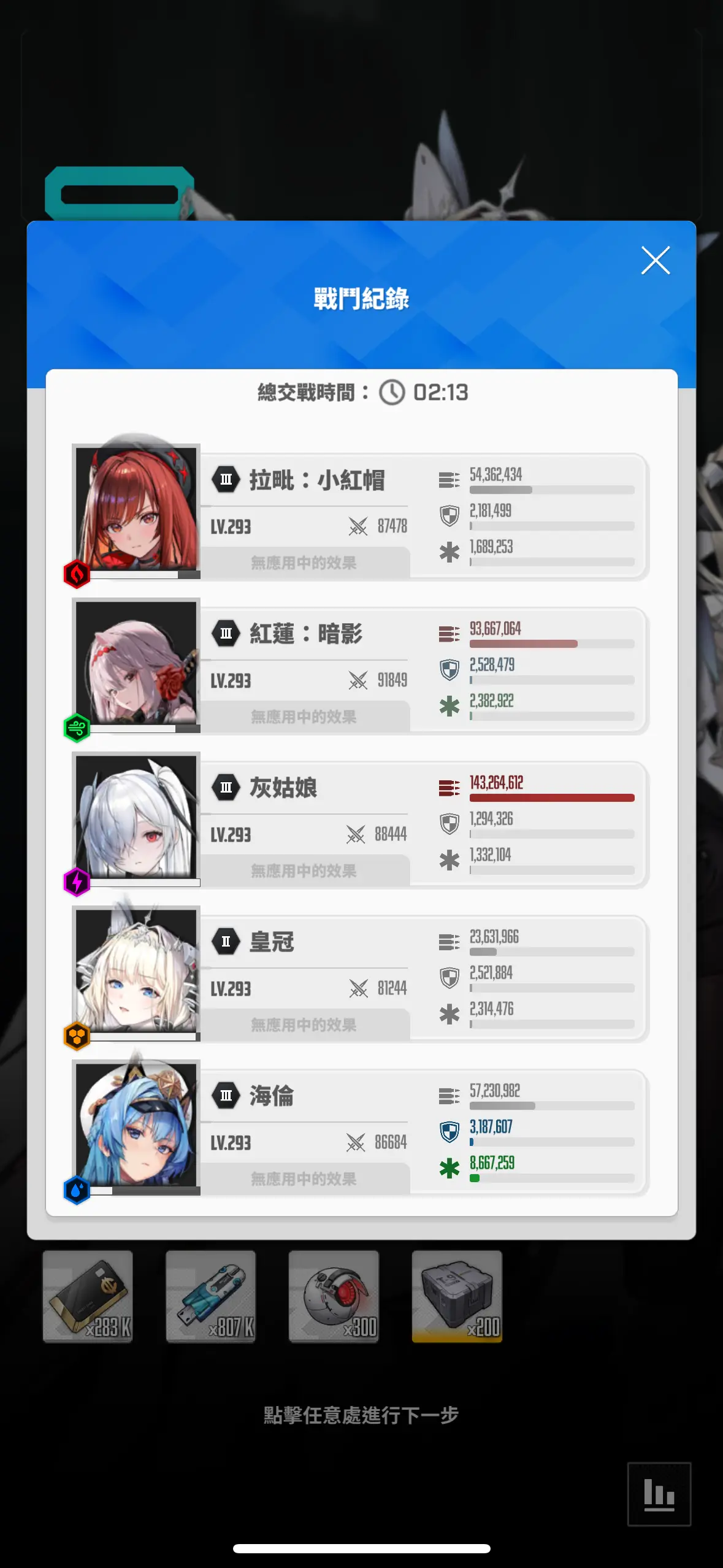Tap 灰姑娘's red damage bar 143,264,612
This screenshot has width=723, height=1568.
(x=552, y=797)
